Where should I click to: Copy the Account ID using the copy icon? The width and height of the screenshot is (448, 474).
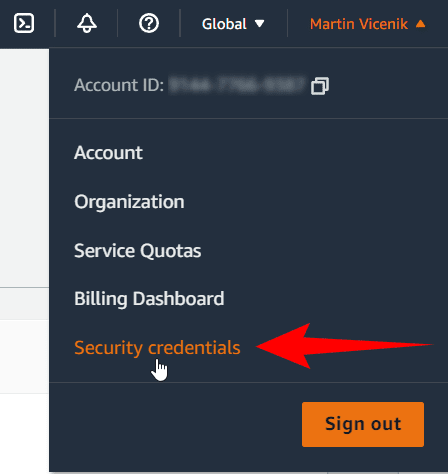click(320, 86)
